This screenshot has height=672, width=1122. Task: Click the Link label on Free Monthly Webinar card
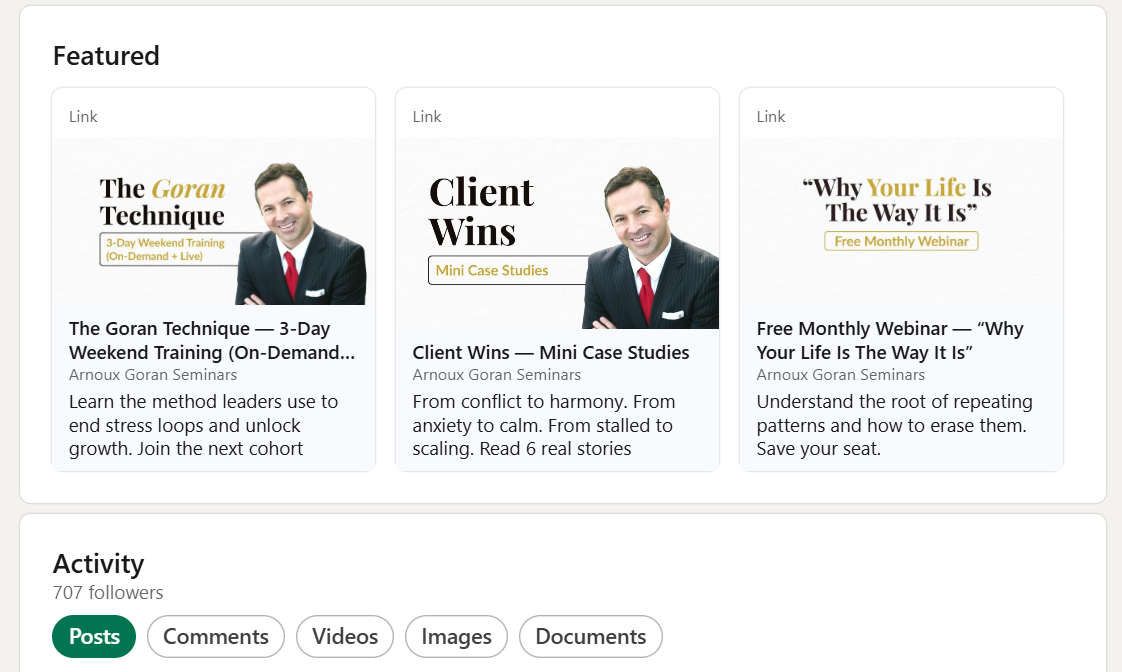point(771,117)
